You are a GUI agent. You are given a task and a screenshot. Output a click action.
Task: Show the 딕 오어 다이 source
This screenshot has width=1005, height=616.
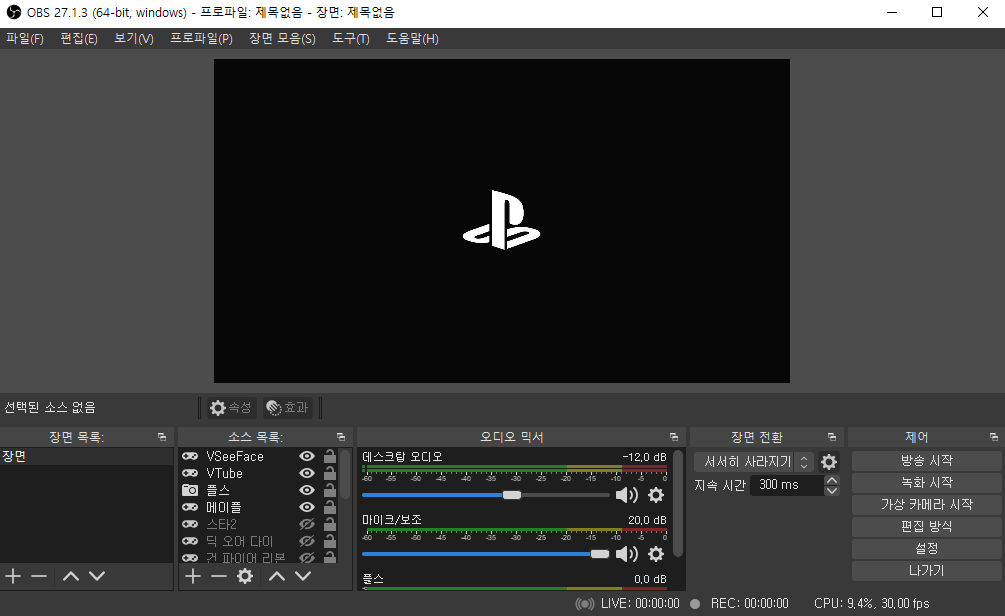pos(307,541)
